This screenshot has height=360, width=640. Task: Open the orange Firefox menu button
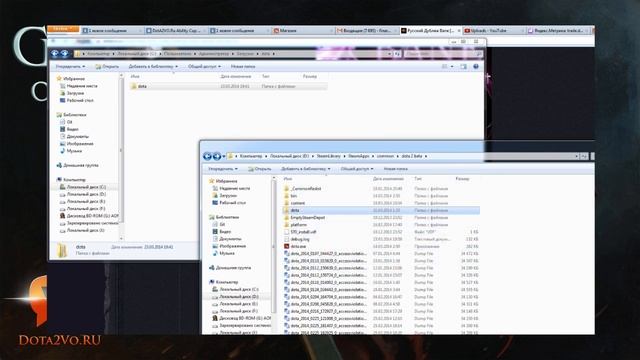(63, 29)
